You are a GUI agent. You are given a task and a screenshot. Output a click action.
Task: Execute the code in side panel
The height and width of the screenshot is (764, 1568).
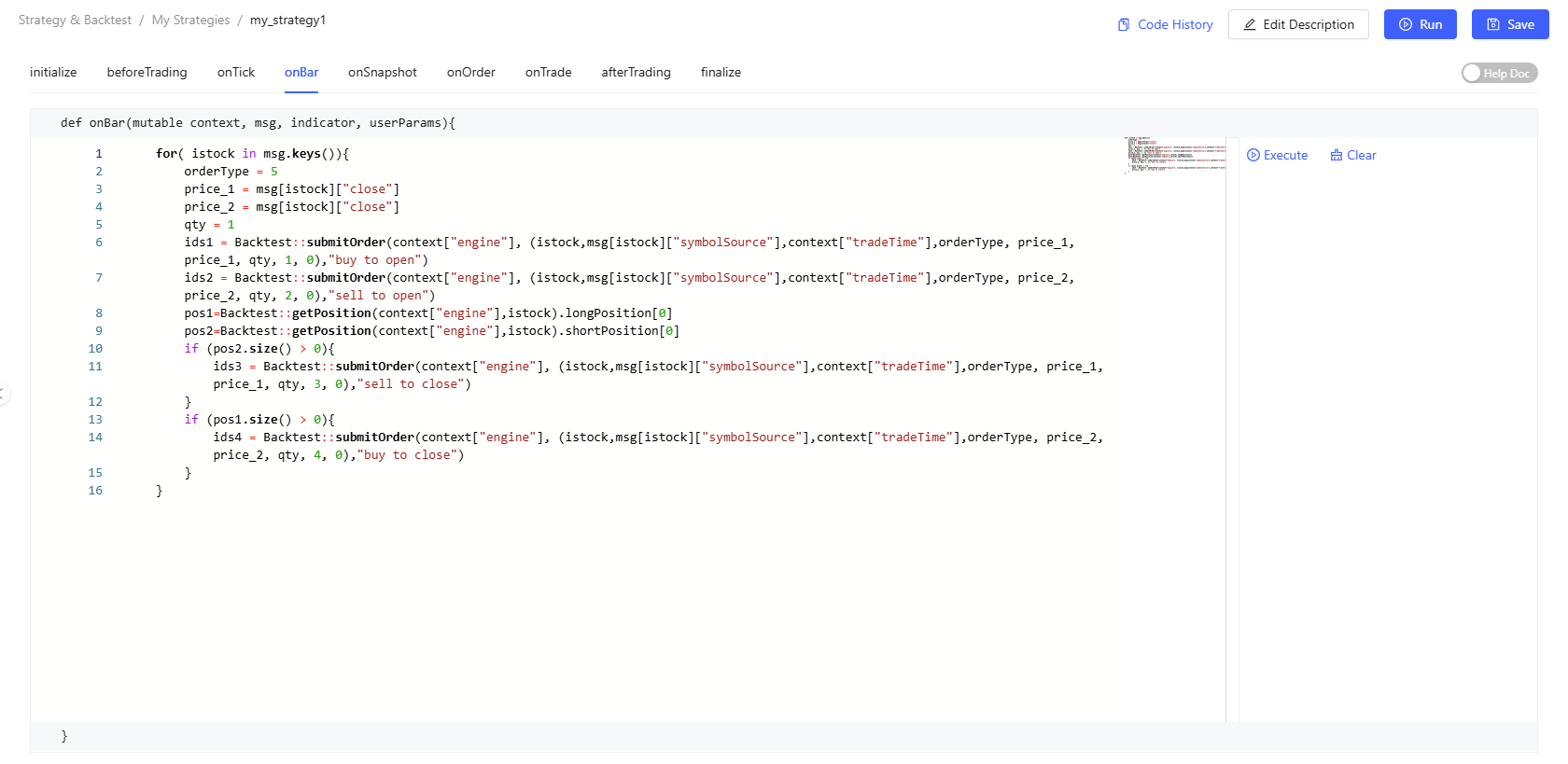[x=1277, y=155]
